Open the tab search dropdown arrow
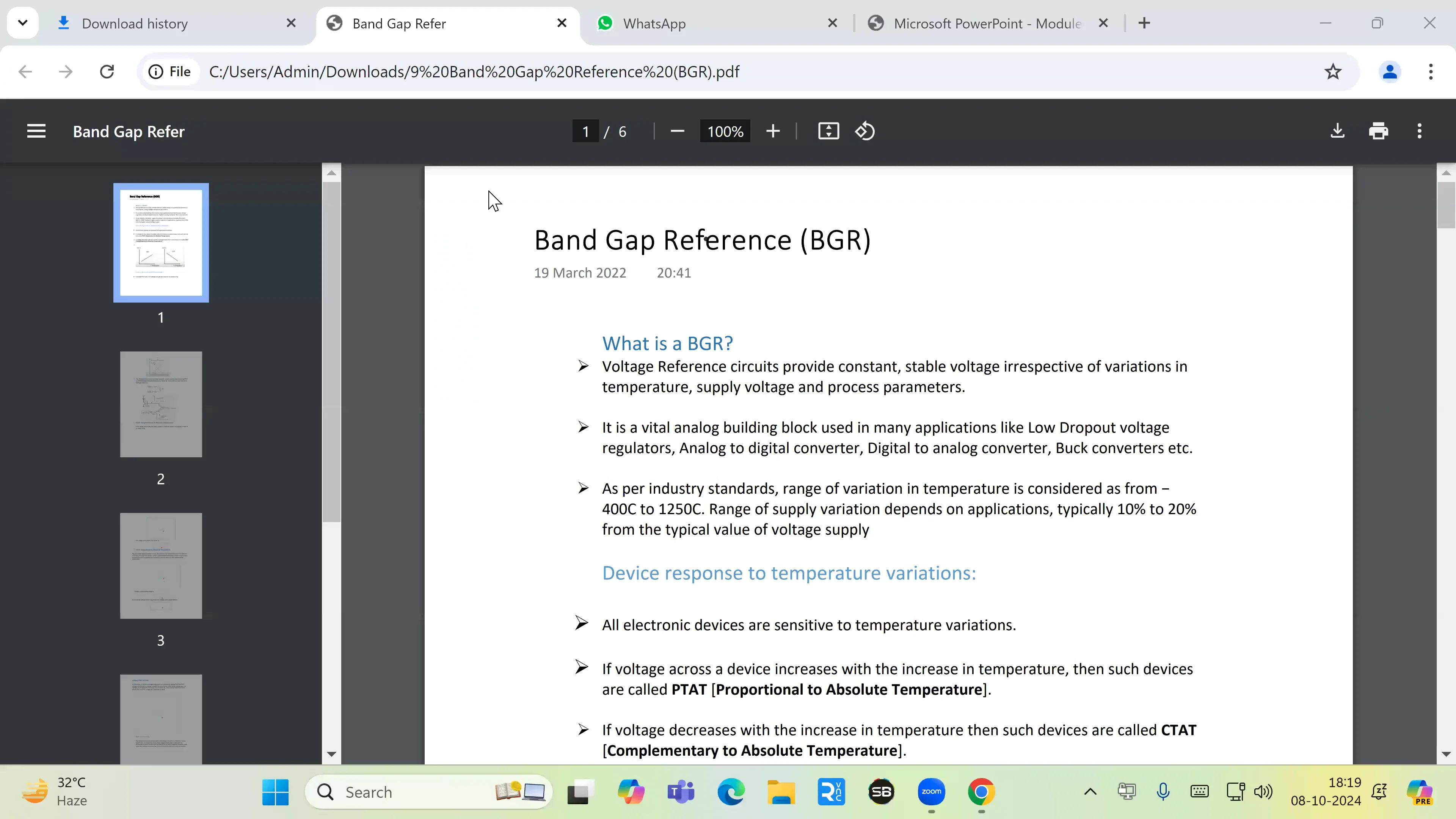The image size is (1456, 819). 23,23
